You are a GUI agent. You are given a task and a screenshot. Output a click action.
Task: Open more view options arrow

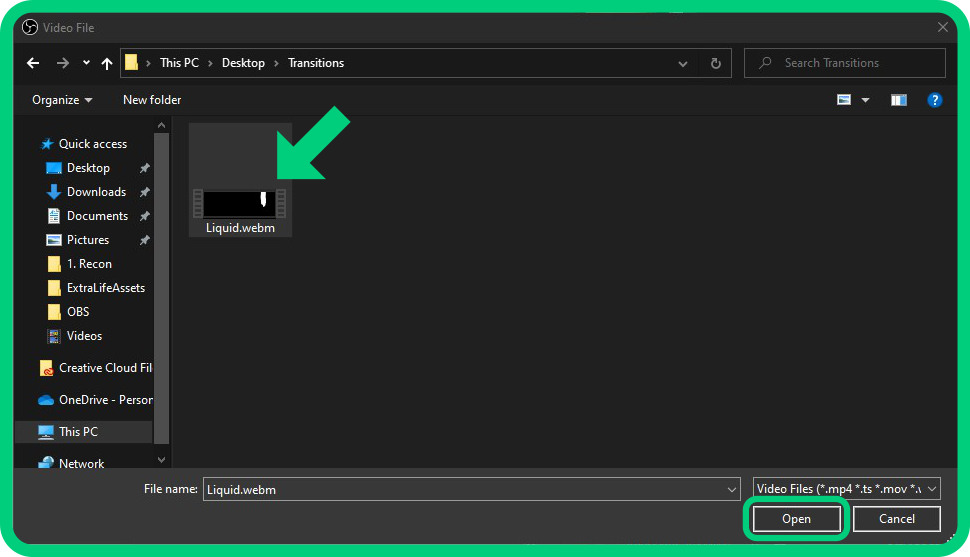(865, 100)
